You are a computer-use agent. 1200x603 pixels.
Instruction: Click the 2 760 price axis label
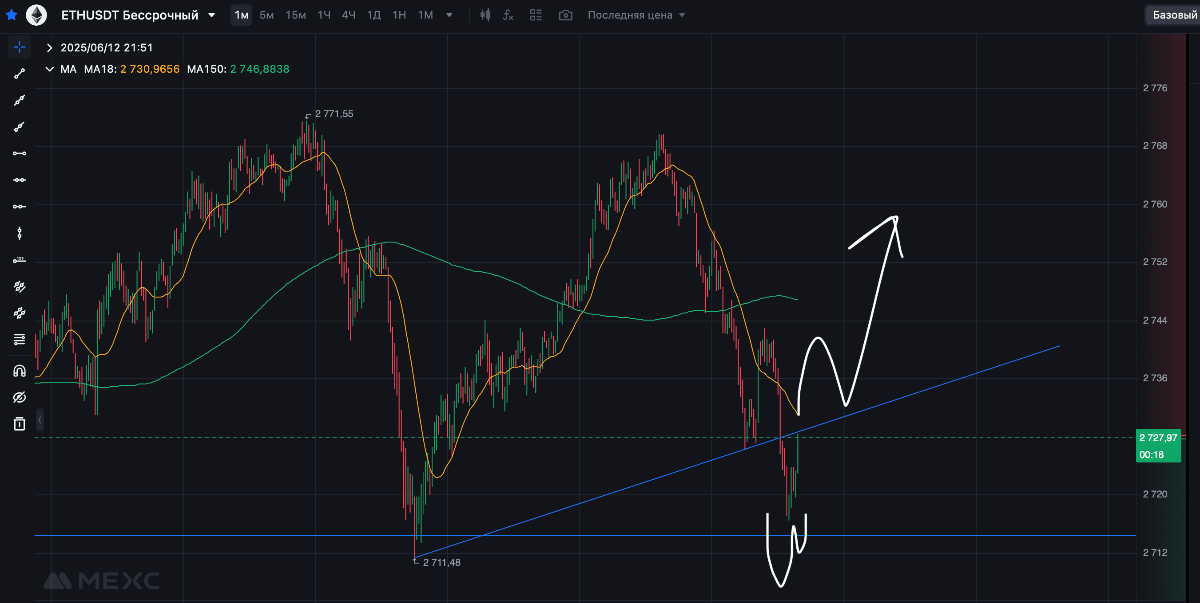click(1155, 204)
